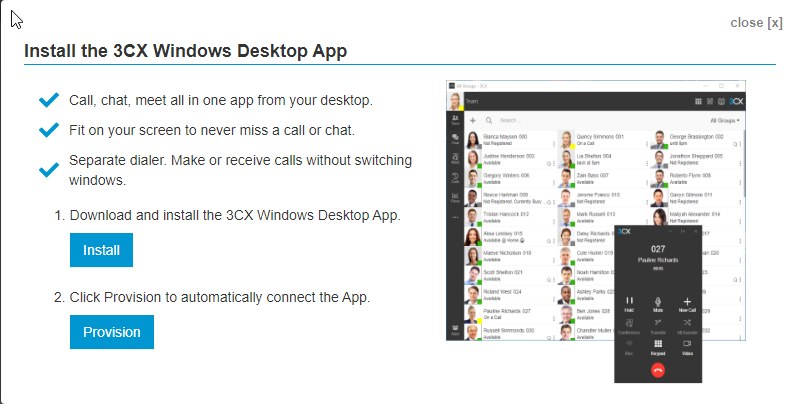The height and width of the screenshot is (404, 787).
Task: Click Bianca Maysen 000 contact entry
Action: pos(511,140)
